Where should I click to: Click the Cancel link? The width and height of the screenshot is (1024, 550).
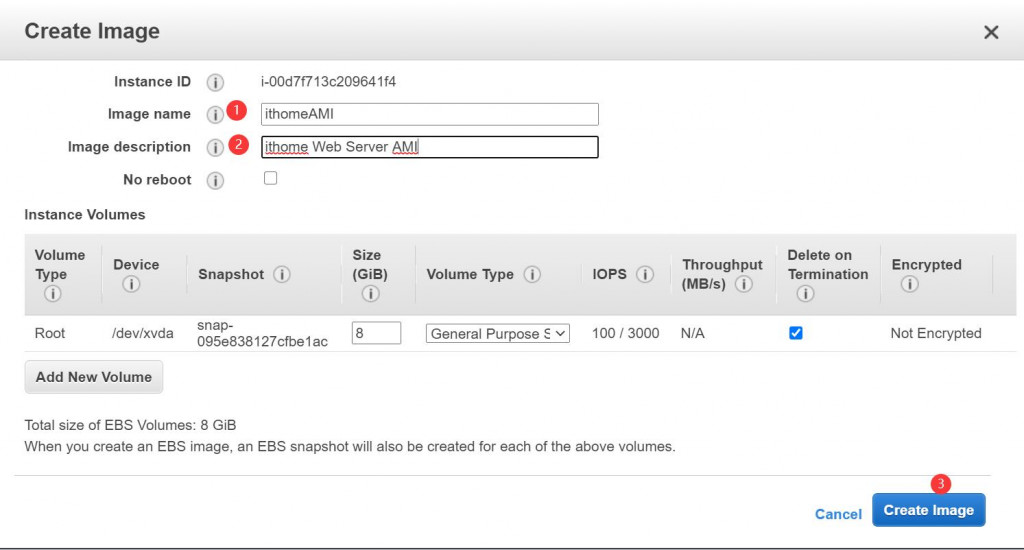[838, 514]
